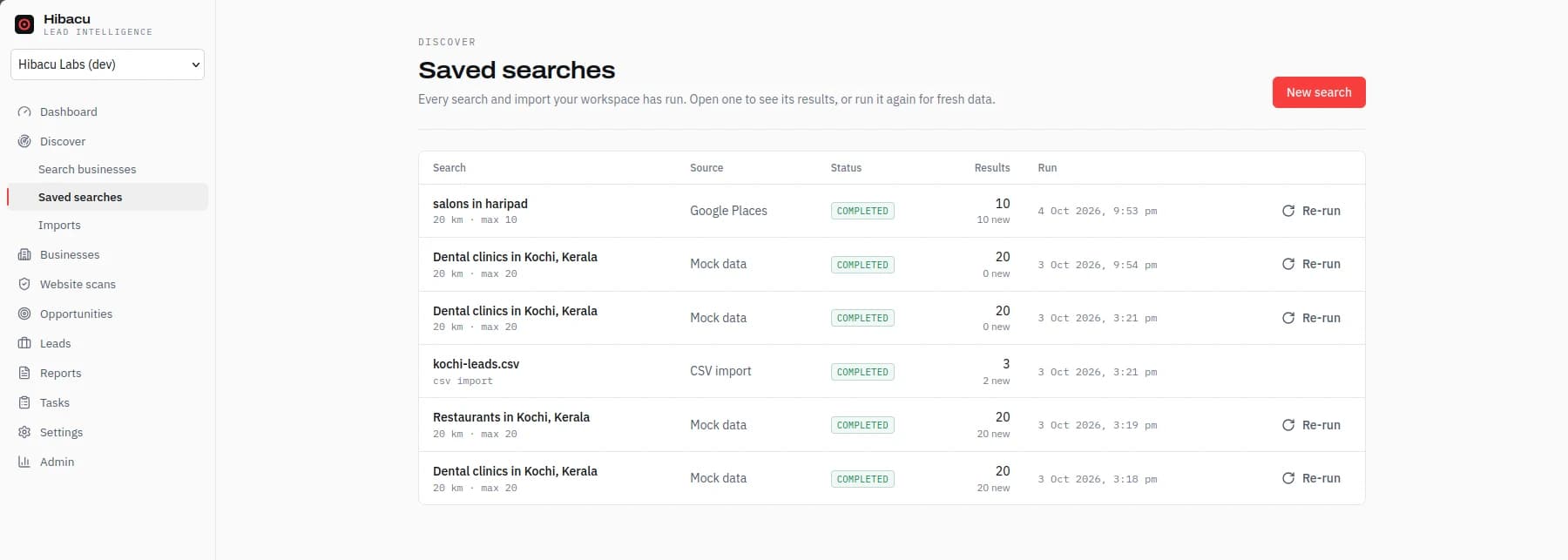Click the '2 new' results count
This screenshot has height=560, width=1568.
[x=997, y=381]
